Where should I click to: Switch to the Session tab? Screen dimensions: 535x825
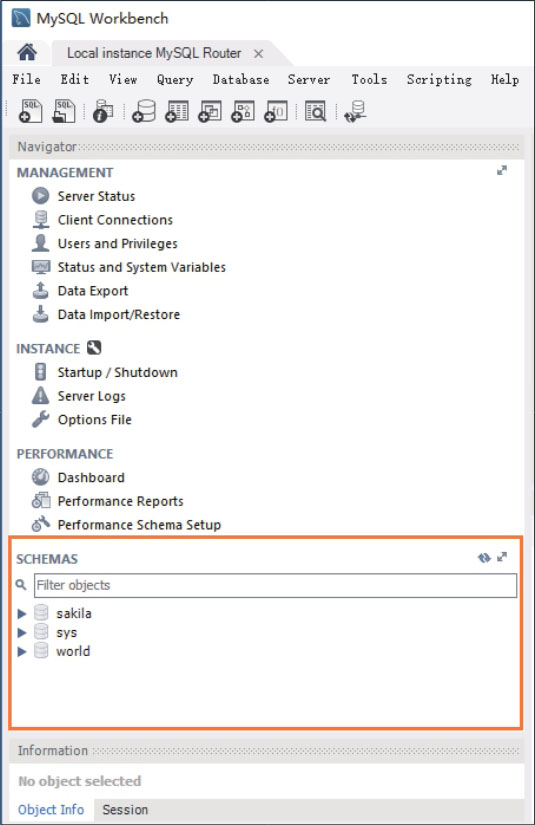point(125,810)
